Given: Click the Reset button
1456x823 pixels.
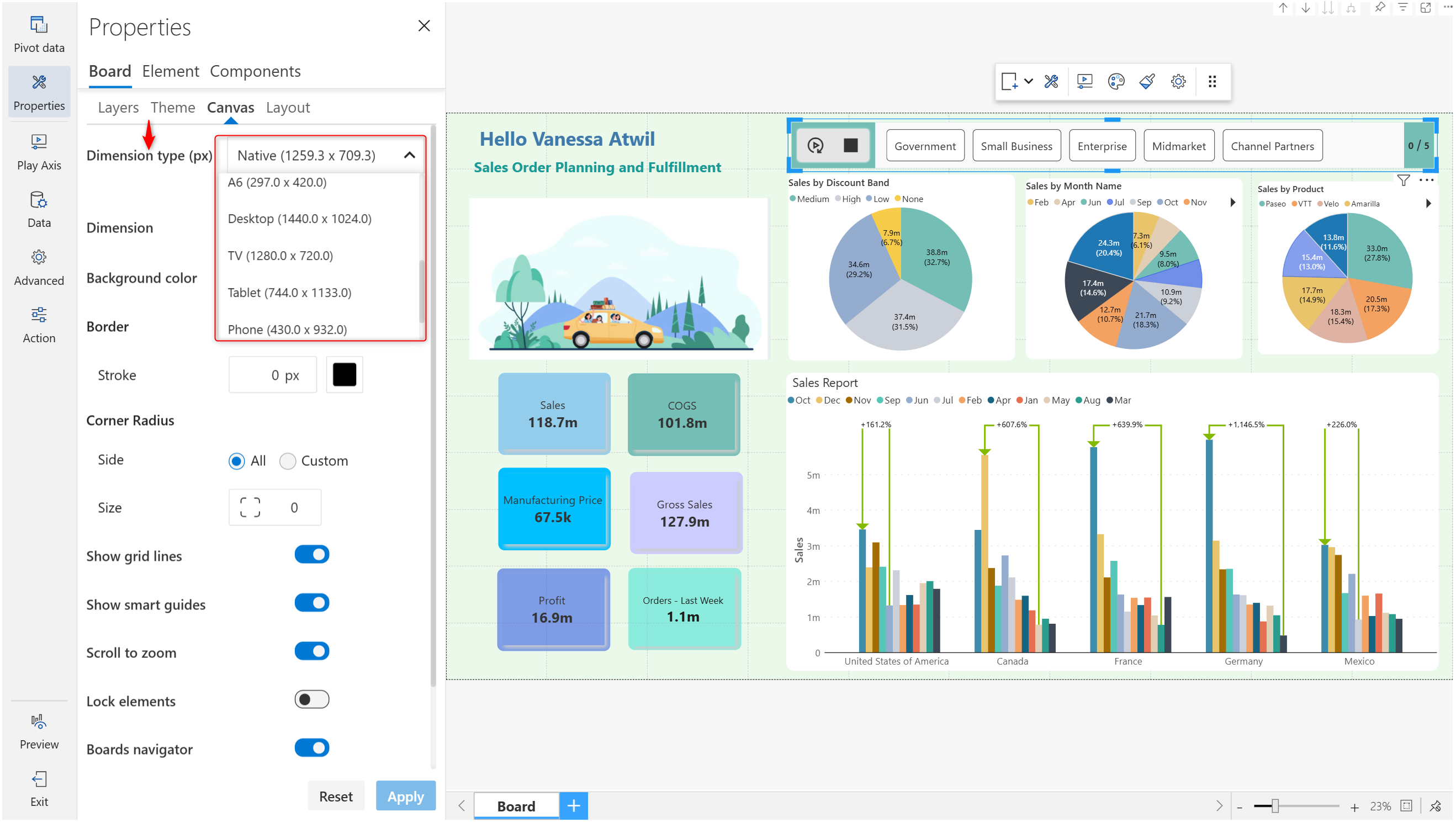Looking at the screenshot, I should pos(335,796).
